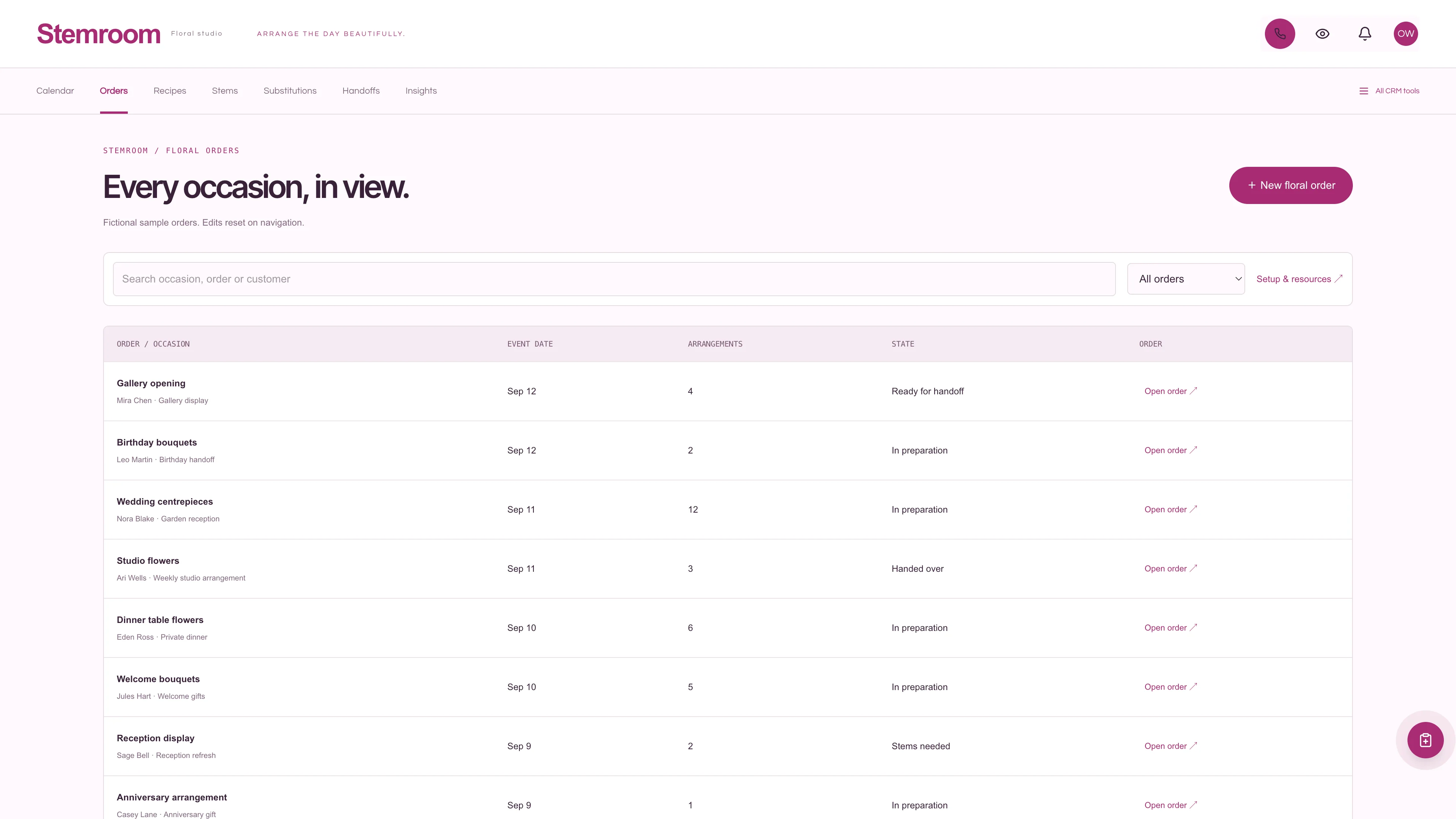1456x819 pixels.
Task: Click the Wedding centrepieces title
Action: [165, 501]
